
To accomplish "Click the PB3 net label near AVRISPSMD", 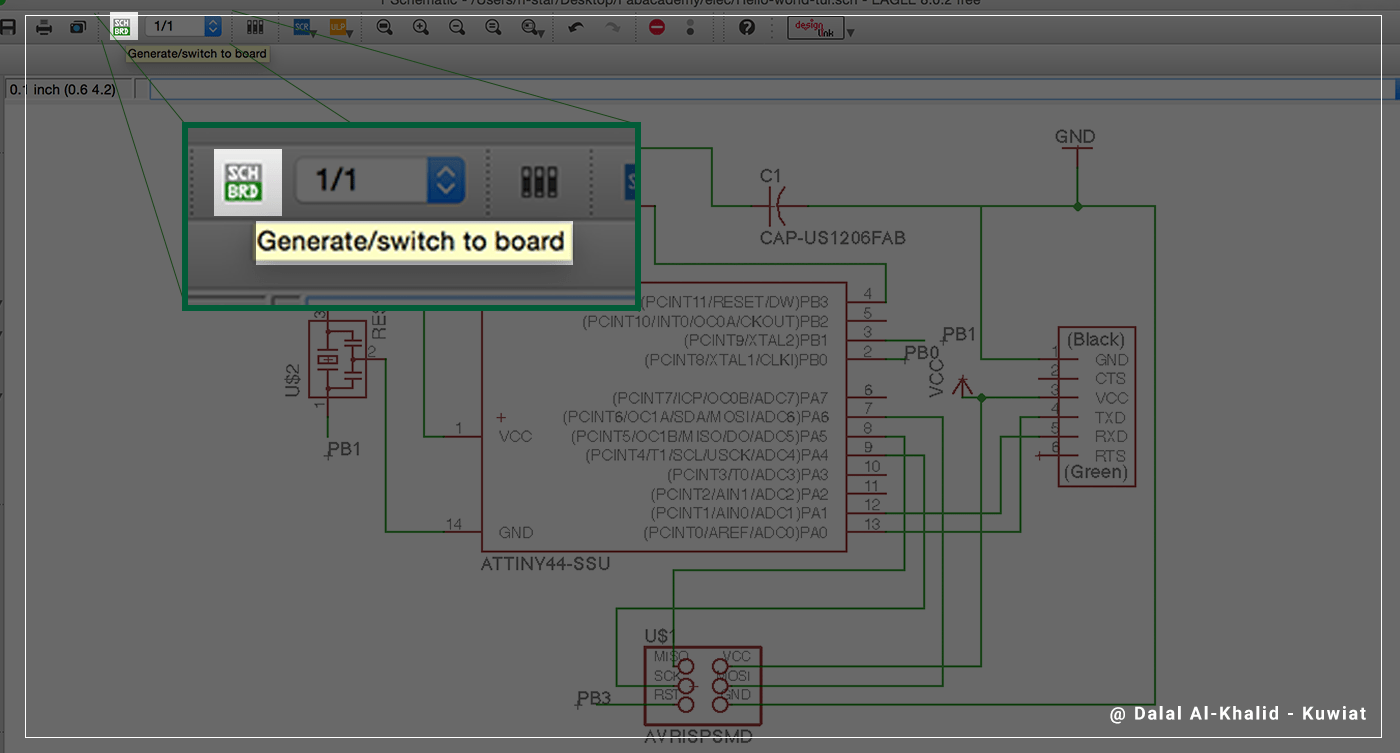I will [x=594, y=698].
